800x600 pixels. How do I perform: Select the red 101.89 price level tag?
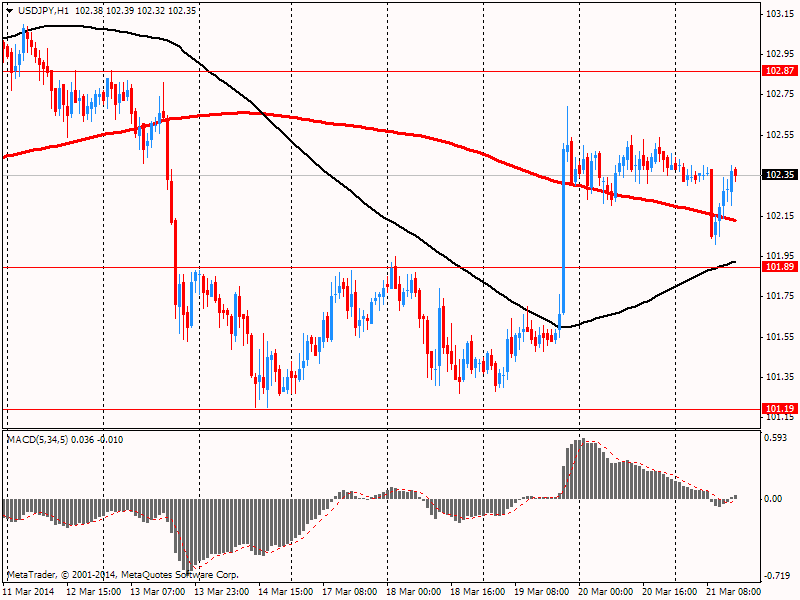[x=780, y=267]
